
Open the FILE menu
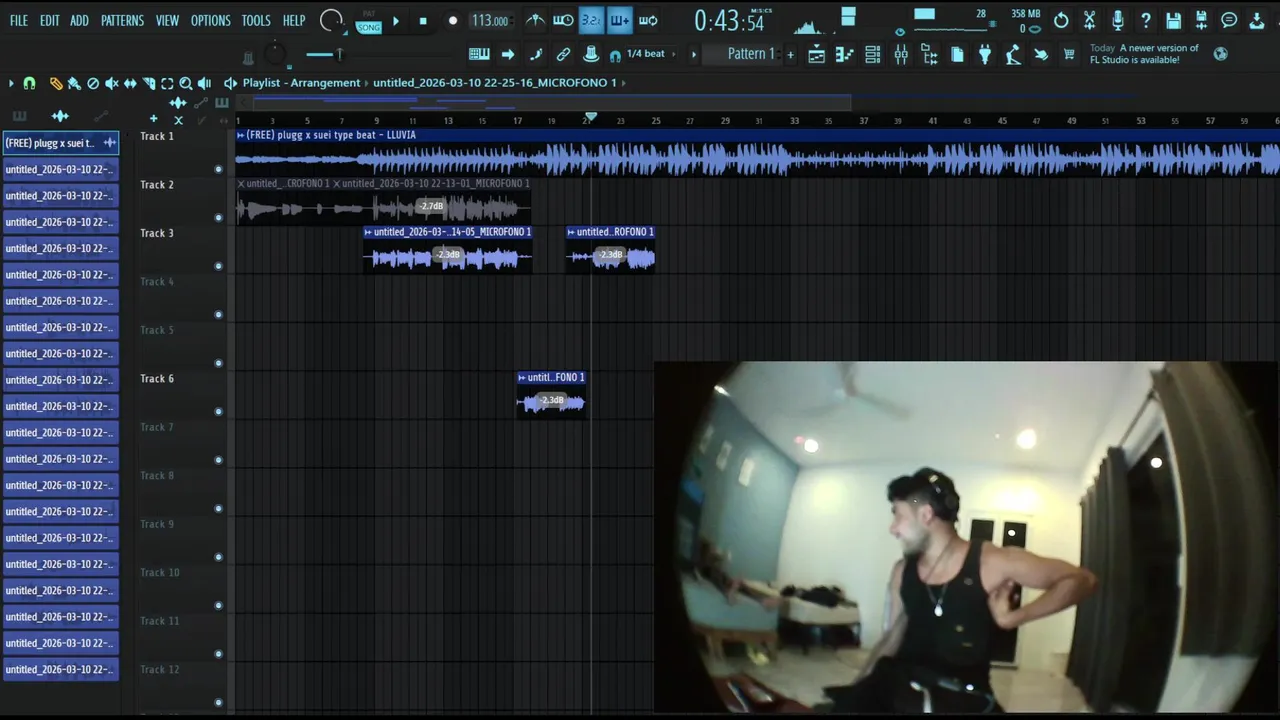click(19, 20)
